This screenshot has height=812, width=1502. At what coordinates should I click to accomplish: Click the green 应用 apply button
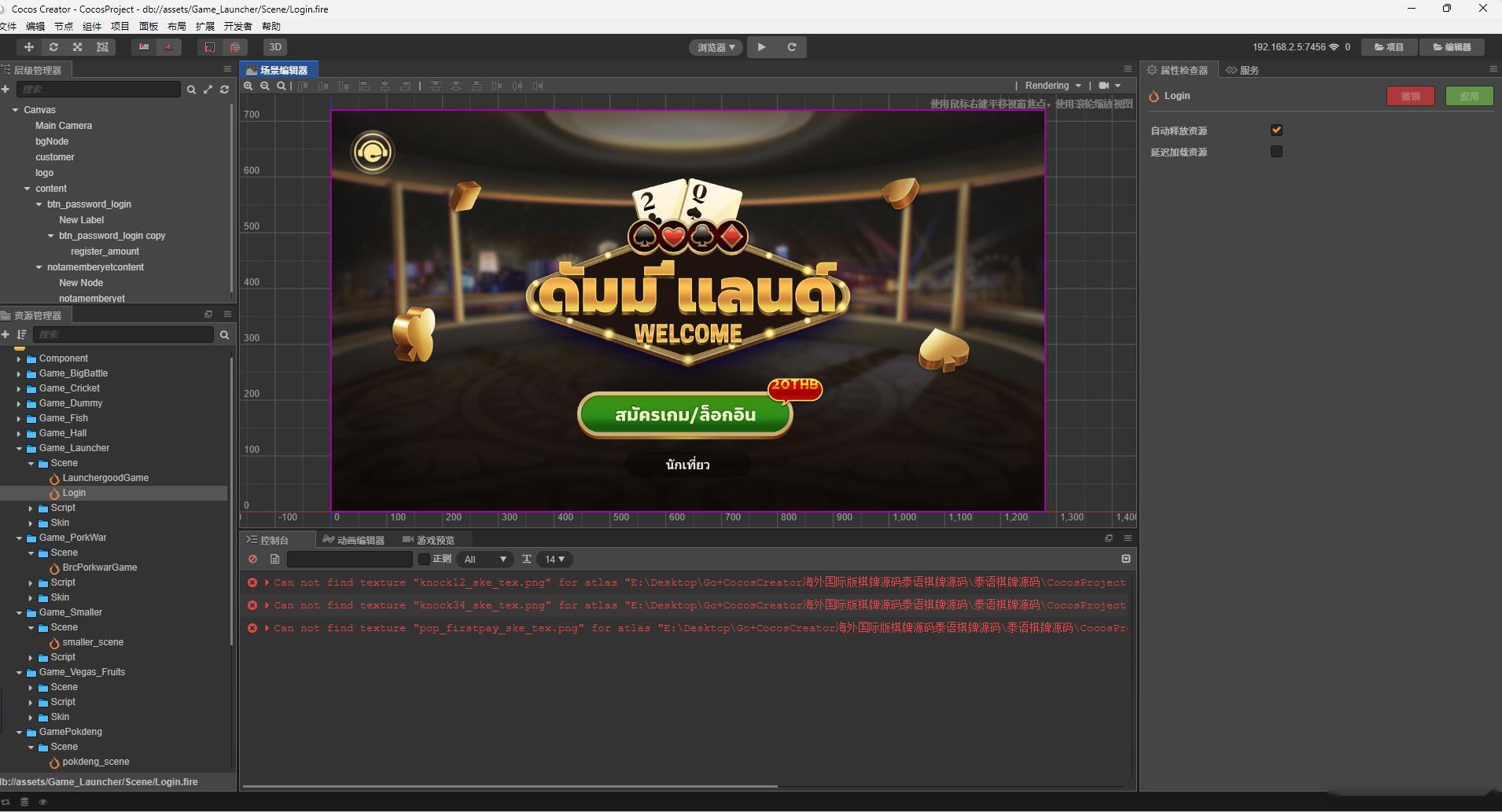(1468, 96)
